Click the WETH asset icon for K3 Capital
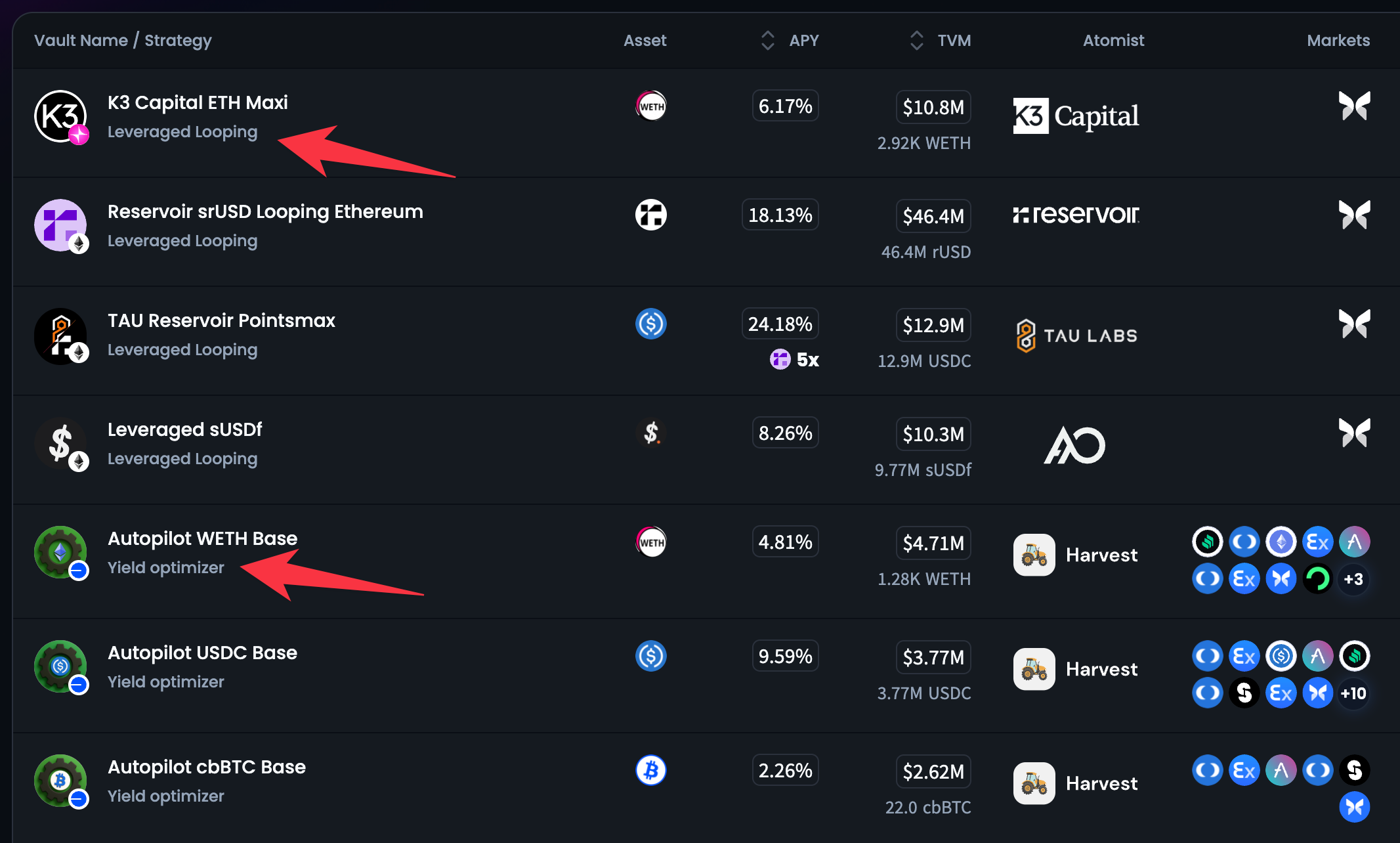Image resolution: width=1400 pixels, height=843 pixels. [x=651, y=106]
